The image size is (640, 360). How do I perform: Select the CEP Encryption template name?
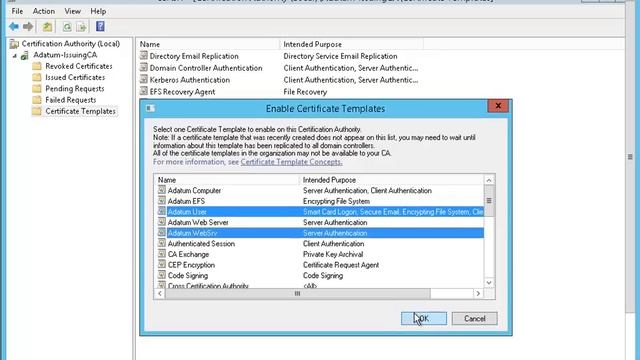click(x=191, y=265)
